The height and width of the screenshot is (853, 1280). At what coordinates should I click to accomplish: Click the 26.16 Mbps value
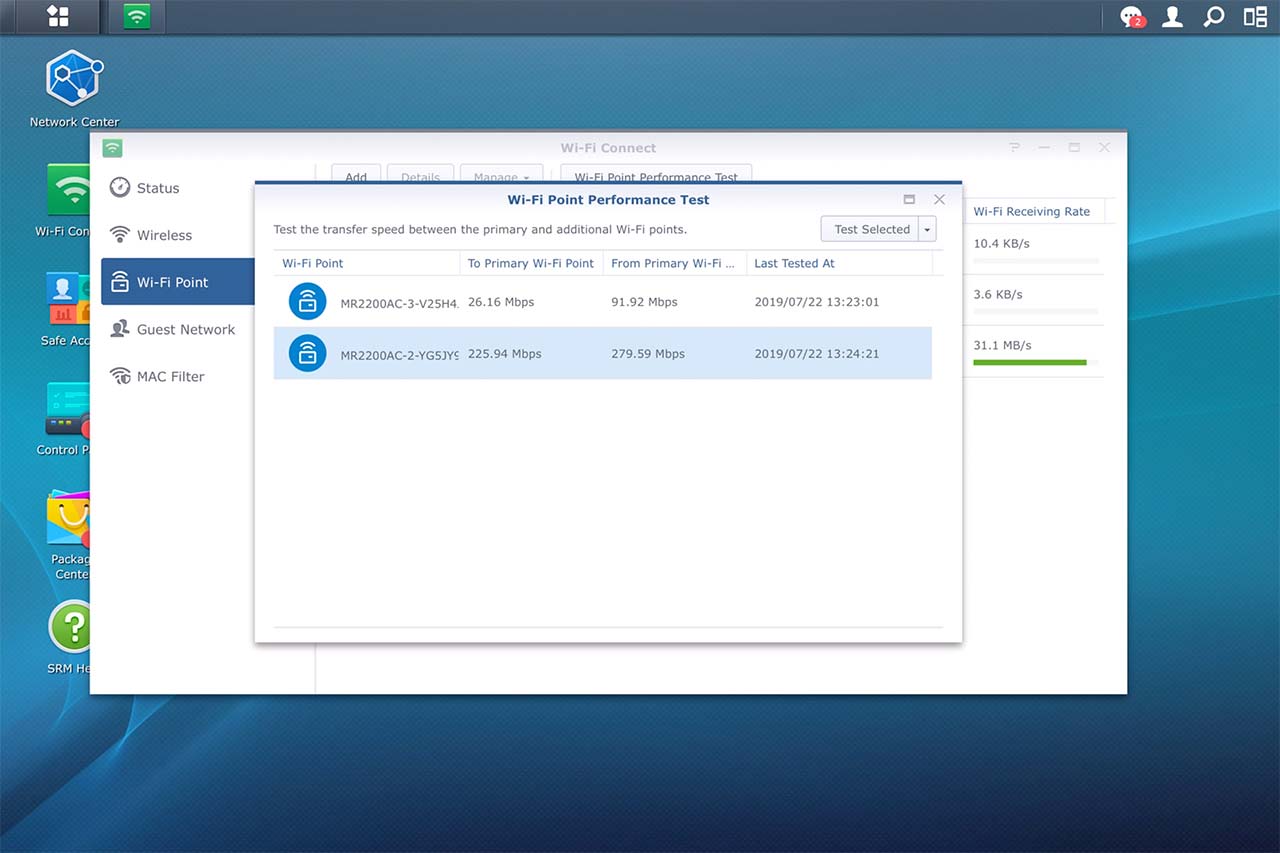tap(501, 302)
